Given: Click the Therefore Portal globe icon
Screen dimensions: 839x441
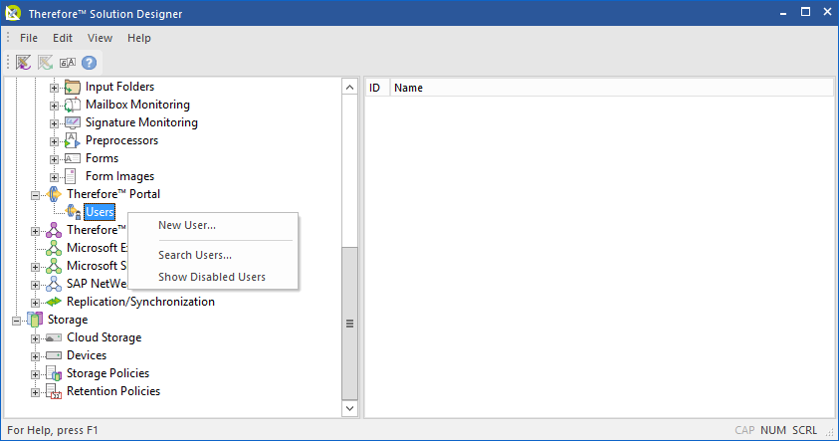Looking at the screenshot, I should (x=54, y=194).
